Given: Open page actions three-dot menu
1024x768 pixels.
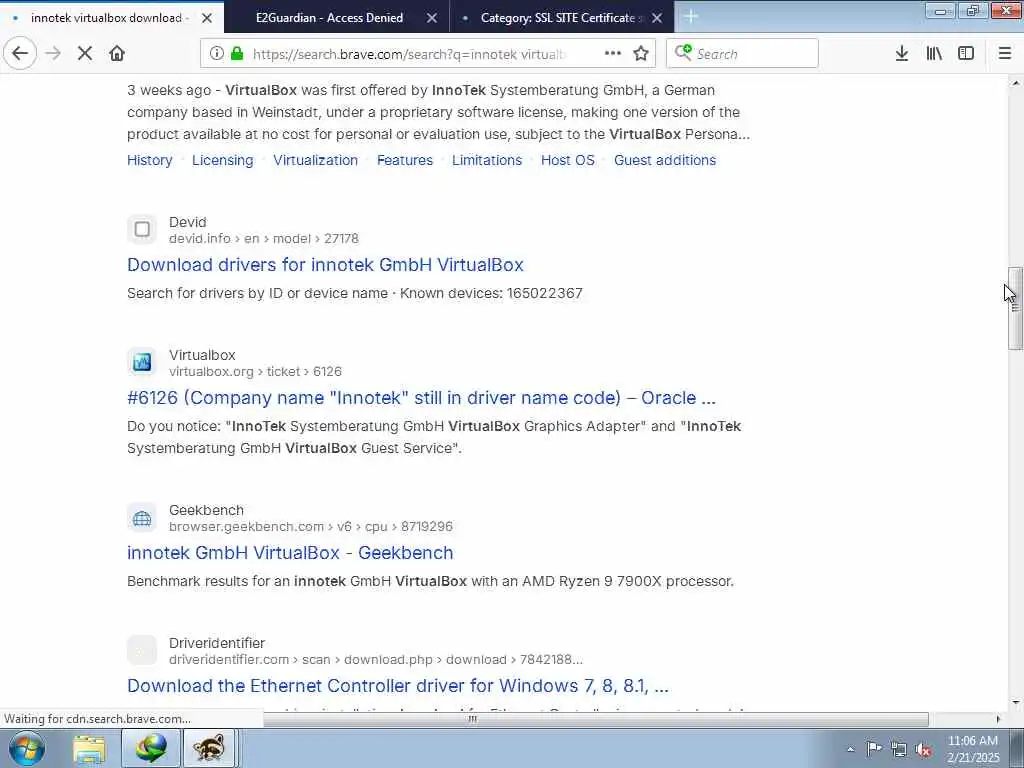Looking at the screenshot, I should tap(613, 54).
